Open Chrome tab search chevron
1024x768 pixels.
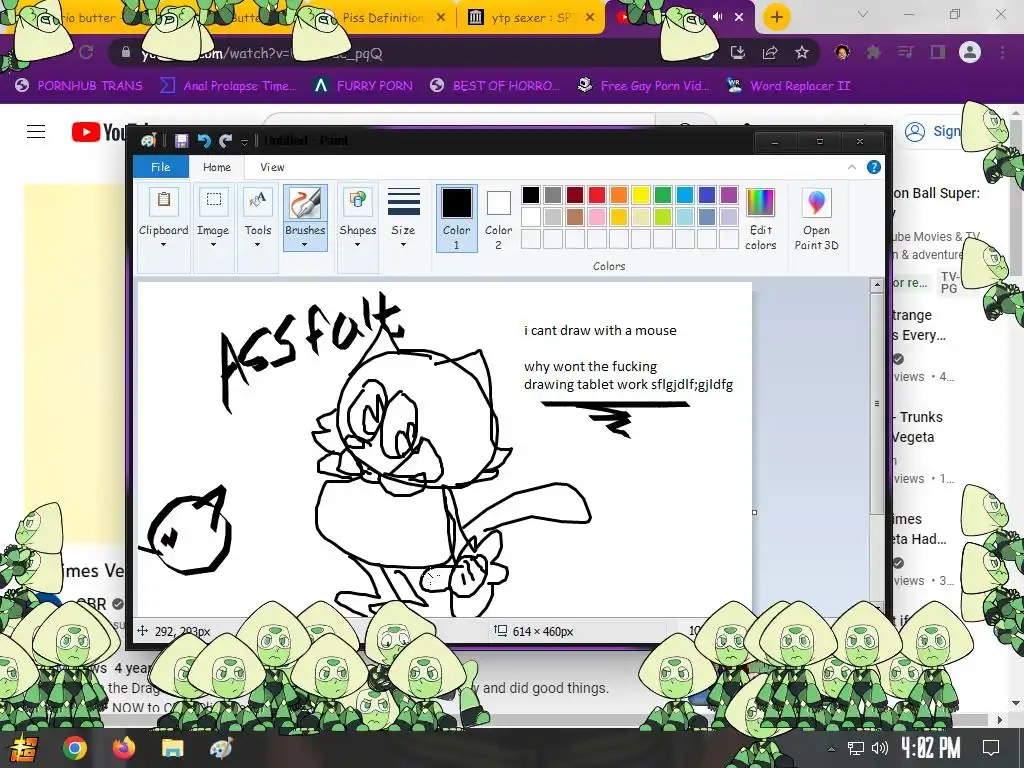coord(863,14)
